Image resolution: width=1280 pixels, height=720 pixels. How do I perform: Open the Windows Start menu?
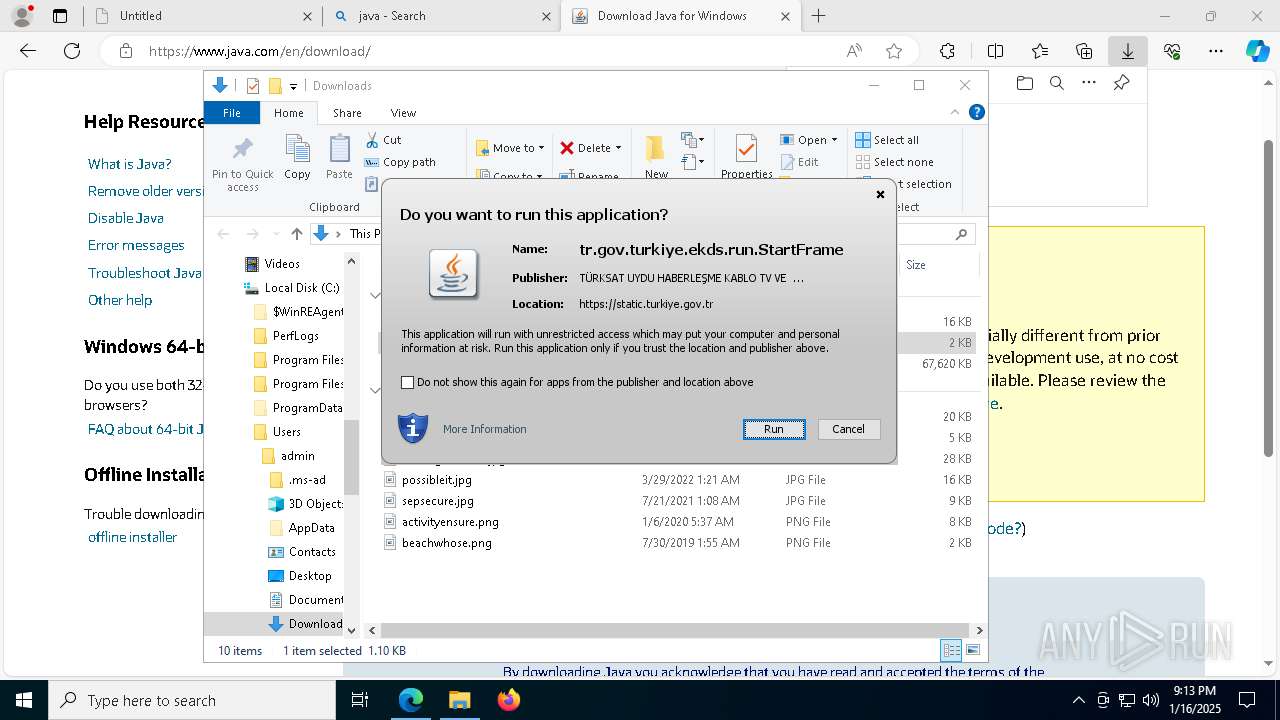point(24,700)
